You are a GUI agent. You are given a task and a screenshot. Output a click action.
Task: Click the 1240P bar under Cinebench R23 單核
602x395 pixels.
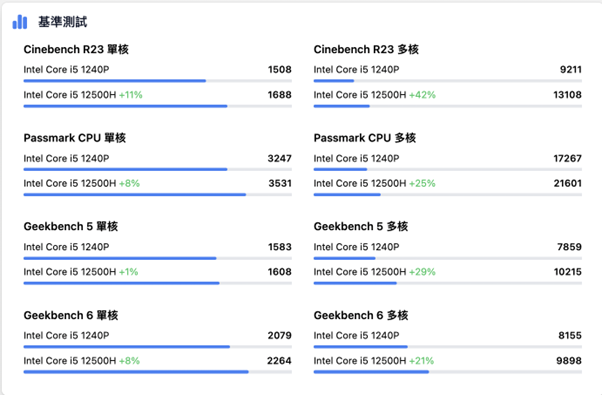click(157, 81)
